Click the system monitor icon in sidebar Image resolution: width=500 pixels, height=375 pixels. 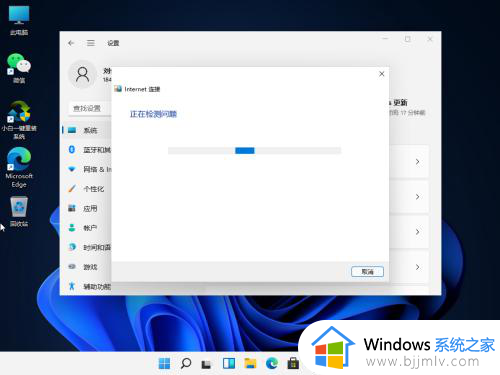(x=72, y=130)
